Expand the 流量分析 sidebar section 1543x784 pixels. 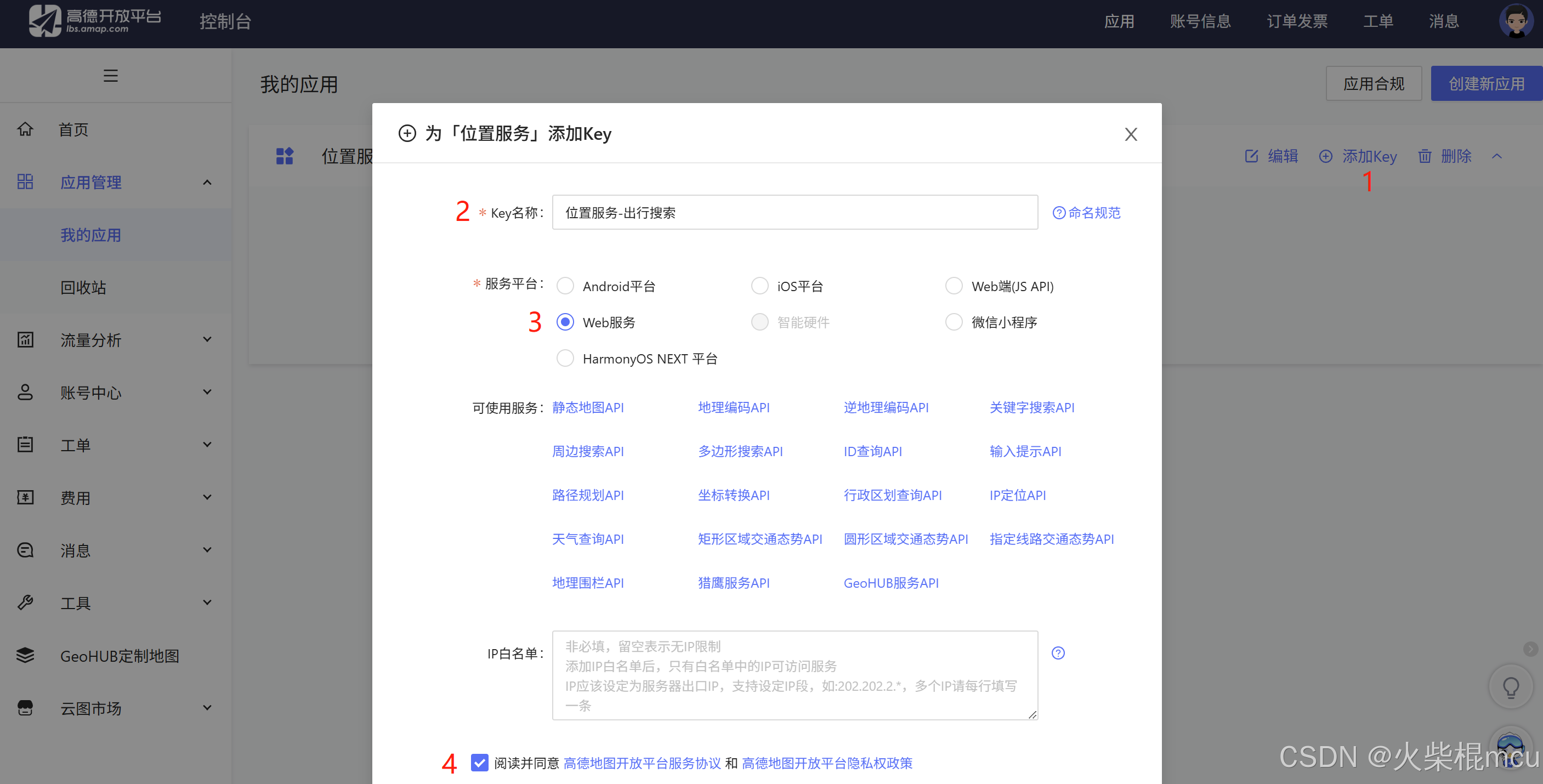(x=207, y=339)
